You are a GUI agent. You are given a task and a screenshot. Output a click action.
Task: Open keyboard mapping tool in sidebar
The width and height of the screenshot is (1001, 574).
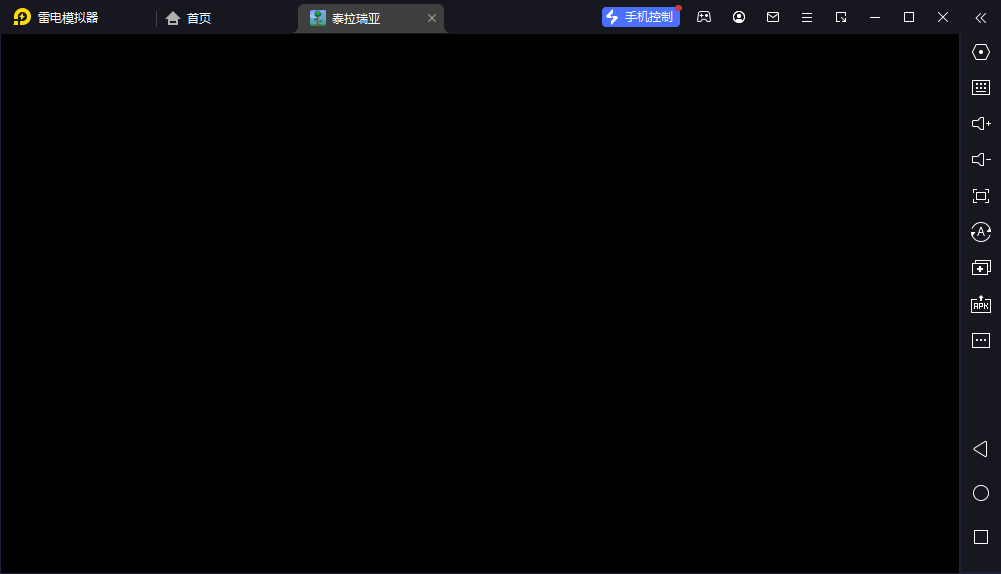(981, 87)
